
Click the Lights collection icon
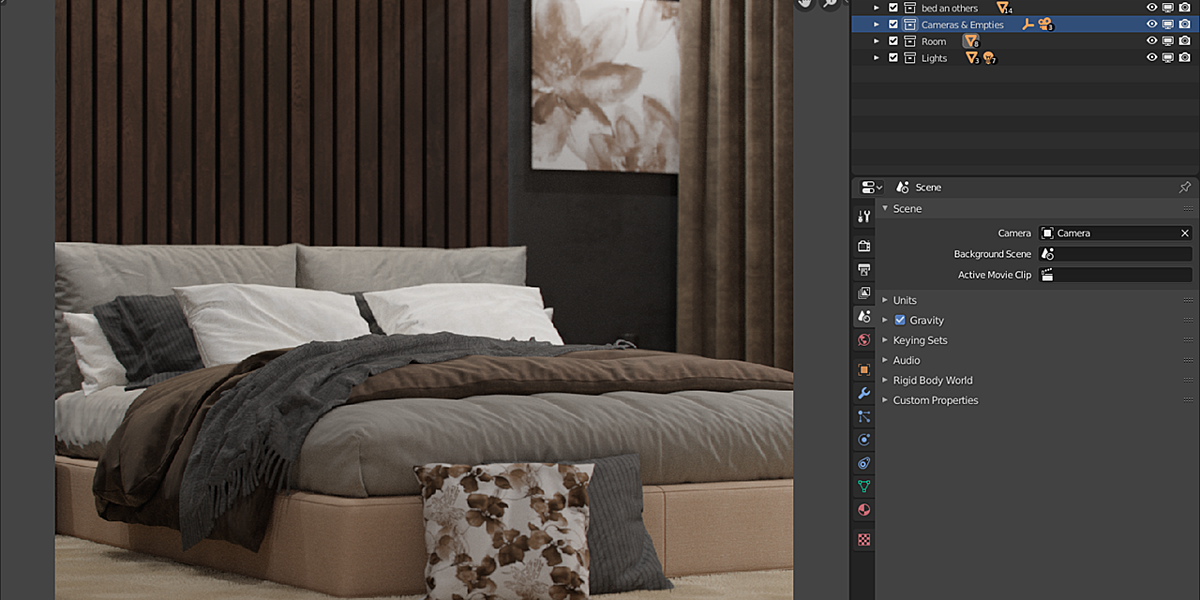pyautogui.click(x=910, y=58)
